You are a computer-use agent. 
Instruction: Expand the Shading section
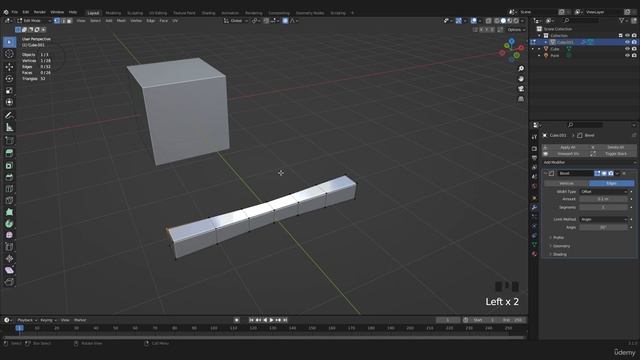pyautogui.click(x=559, y=254)
